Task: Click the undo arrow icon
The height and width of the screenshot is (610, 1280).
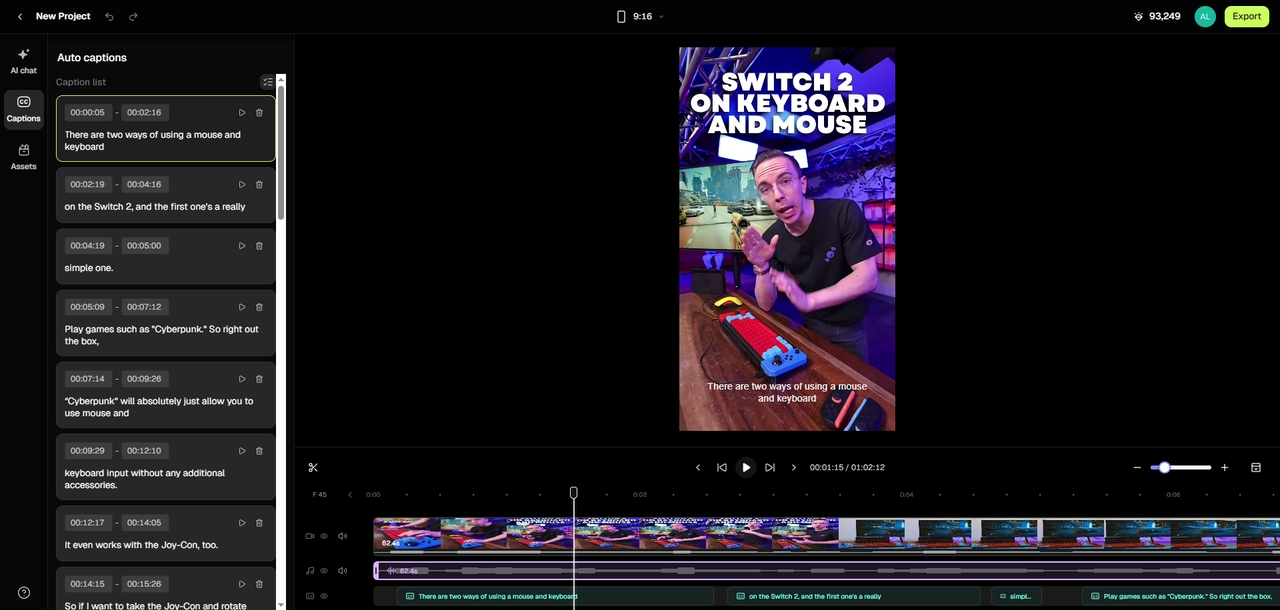Action: (109, 16)
